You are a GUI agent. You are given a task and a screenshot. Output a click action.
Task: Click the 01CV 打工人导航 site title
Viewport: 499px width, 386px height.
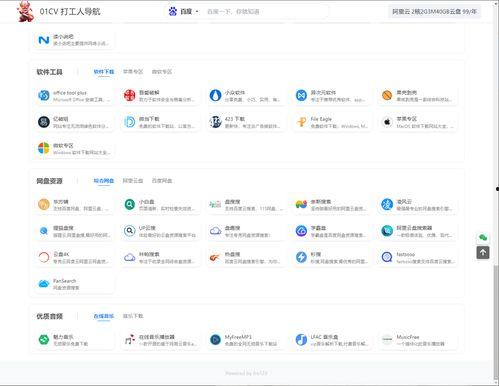point(70,12)
